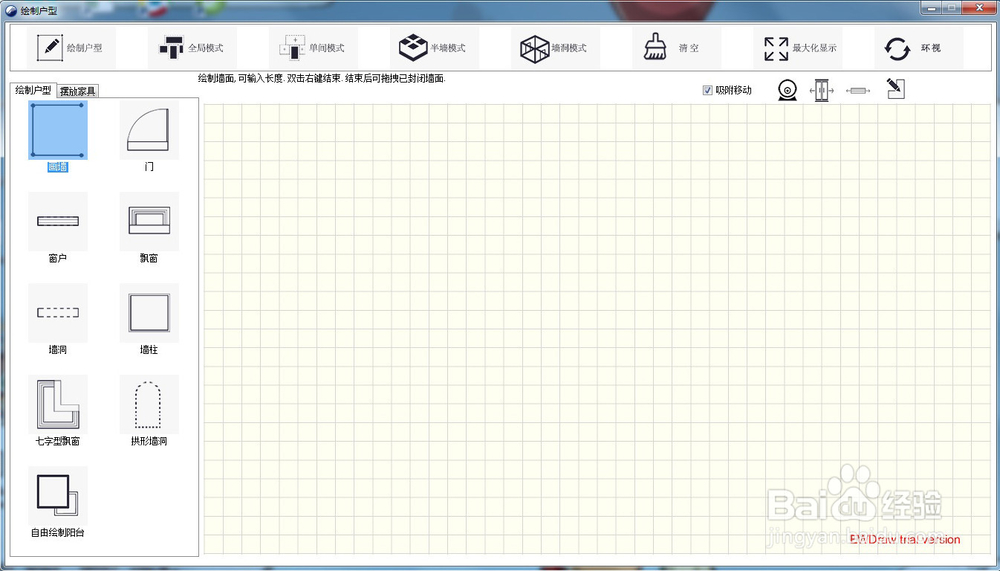Viewport: 1000px width, 571px height.
Task: Switch to 单间模式 view
Action: (313, 48)
